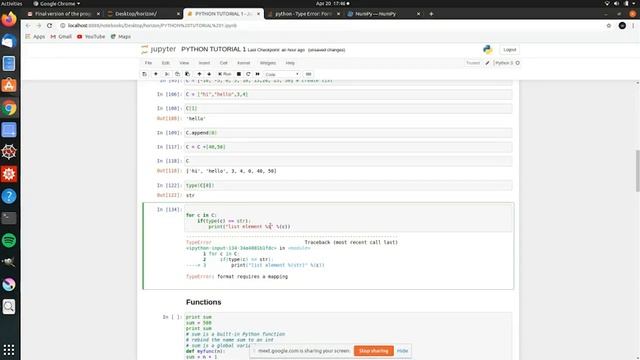Open the Edit menu in Jupyter
The width and height of the screenshot is (640, 360).
click(165, 63)
